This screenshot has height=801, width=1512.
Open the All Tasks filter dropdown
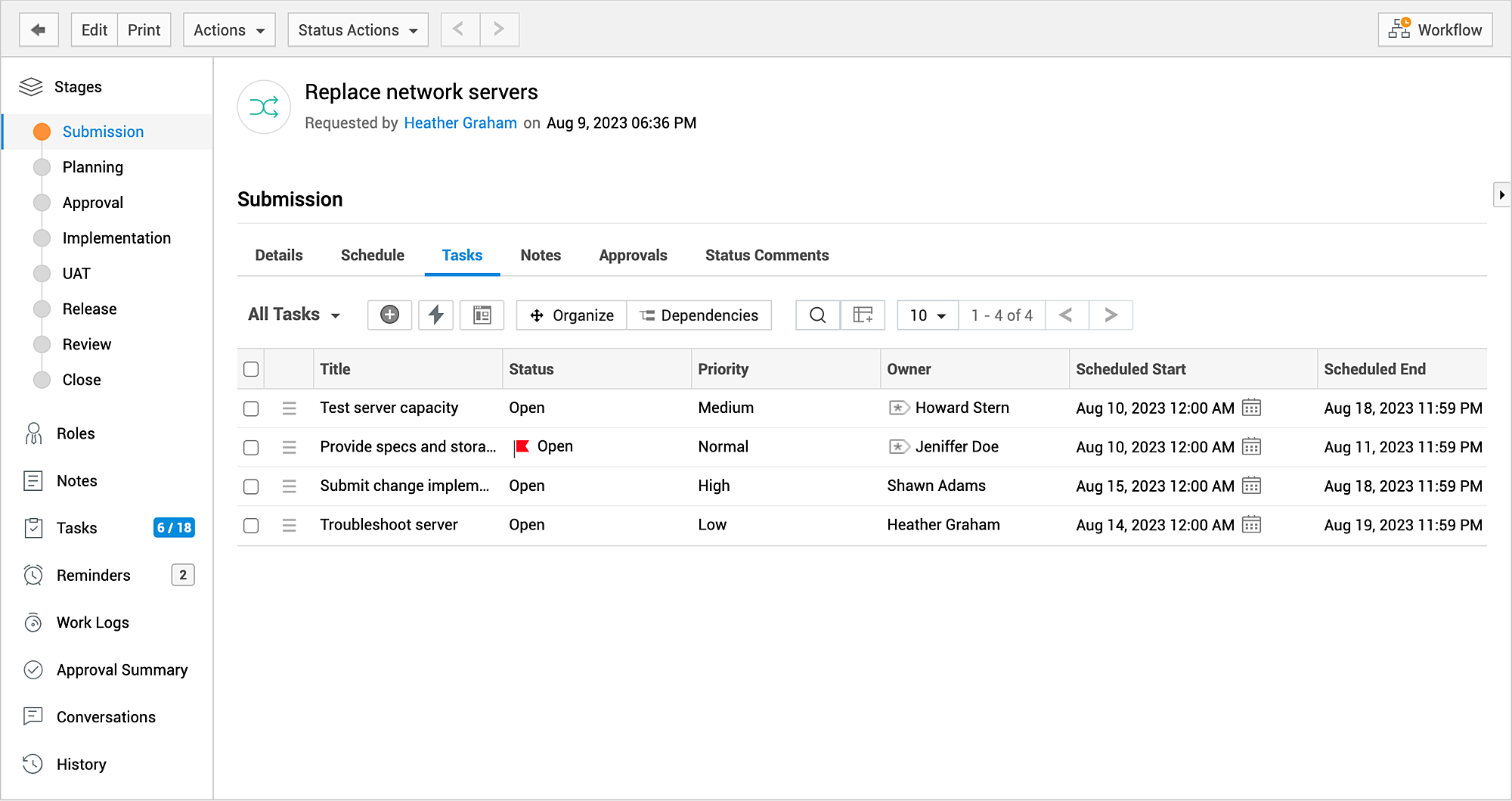click(293, 315)
